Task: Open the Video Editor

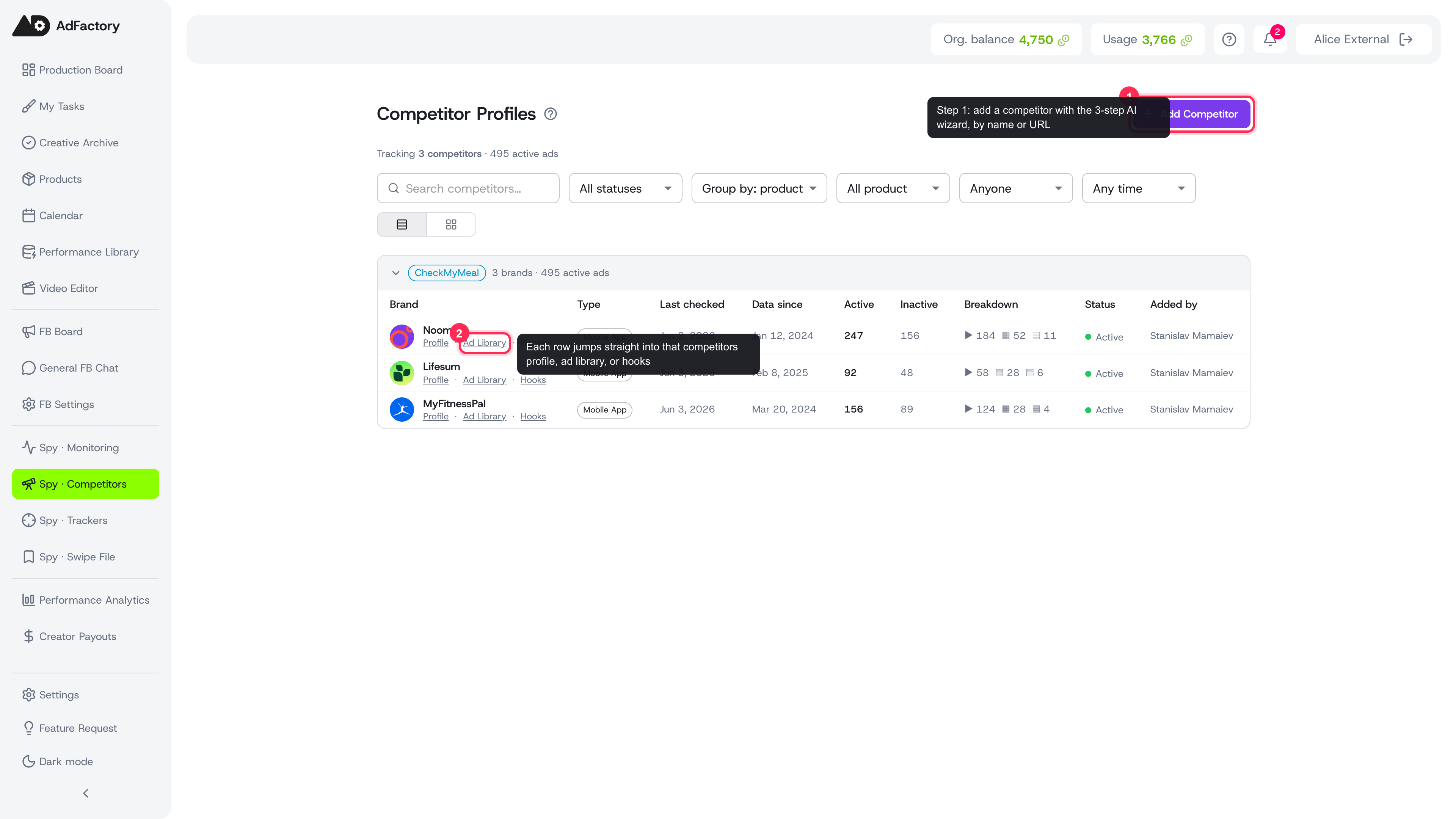Action: tap(85, 288)
